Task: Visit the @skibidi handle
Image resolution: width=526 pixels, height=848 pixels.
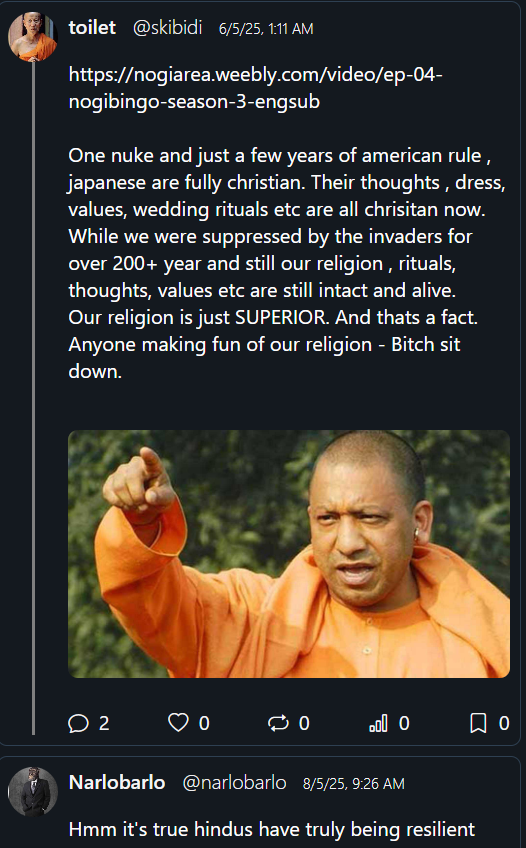Action: [x=168, y=28]
